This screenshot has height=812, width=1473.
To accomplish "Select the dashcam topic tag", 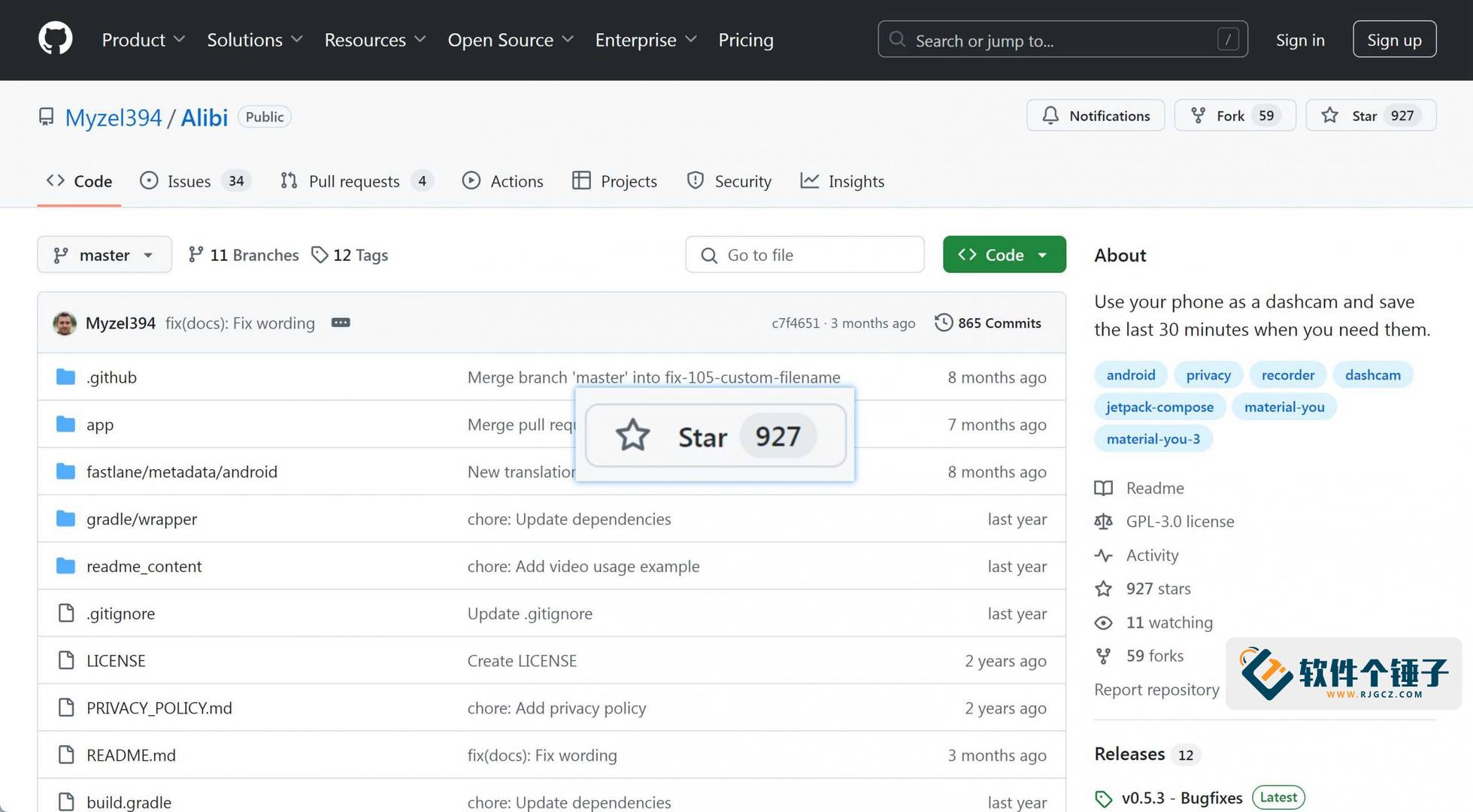I will coord(1372,374).
